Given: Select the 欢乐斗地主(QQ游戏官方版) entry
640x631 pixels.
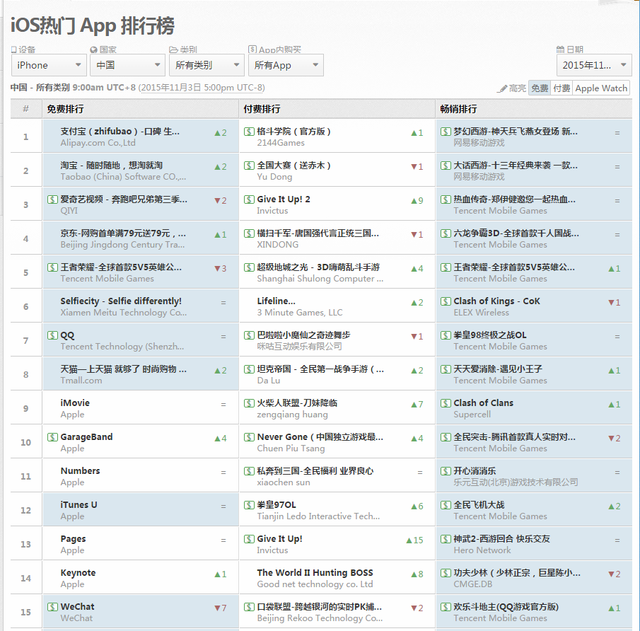Looking at the screenshot, I should point(506,607).
